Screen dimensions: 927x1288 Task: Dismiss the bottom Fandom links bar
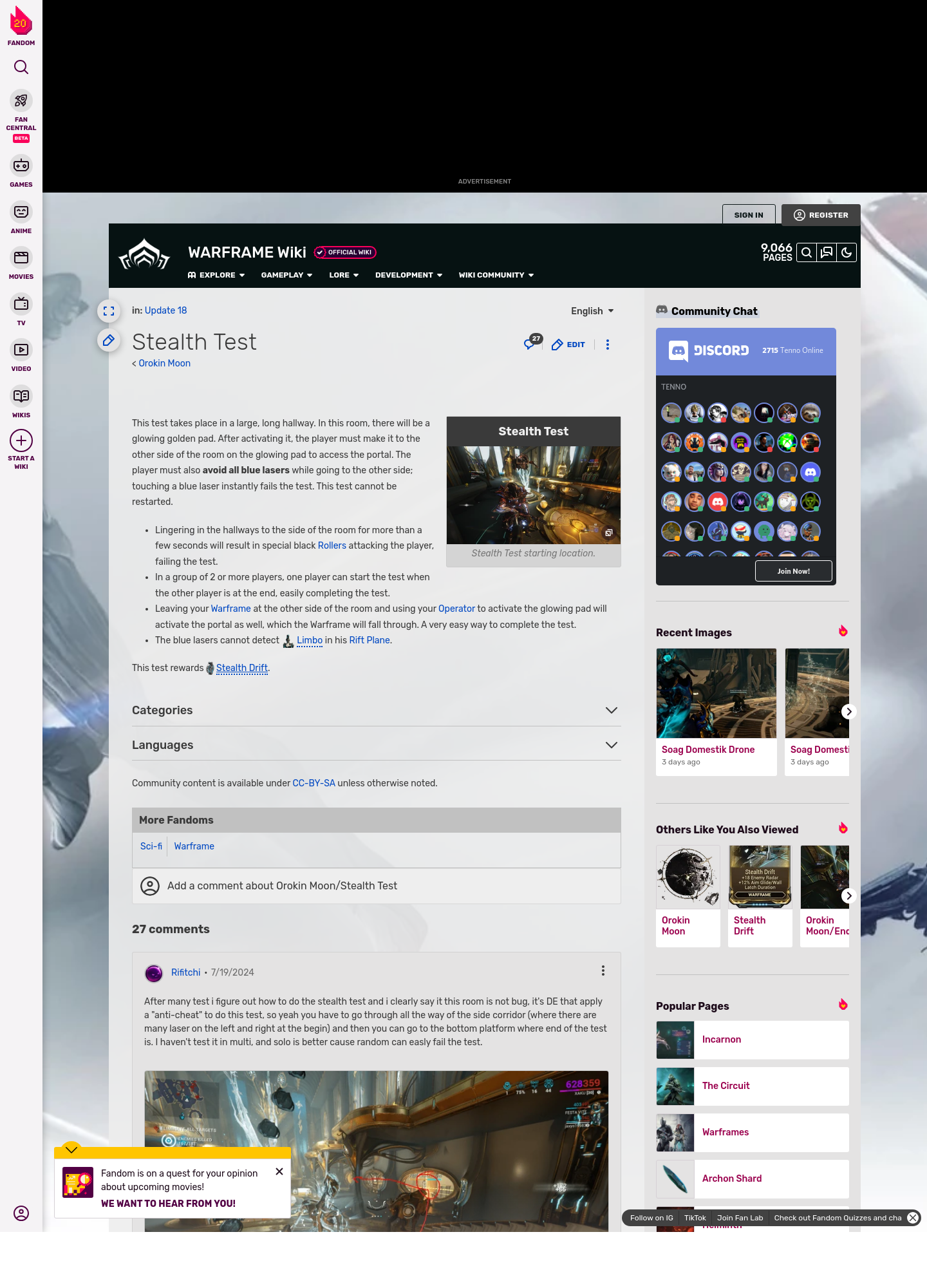pyautogui.click(x=913, y=1218)
